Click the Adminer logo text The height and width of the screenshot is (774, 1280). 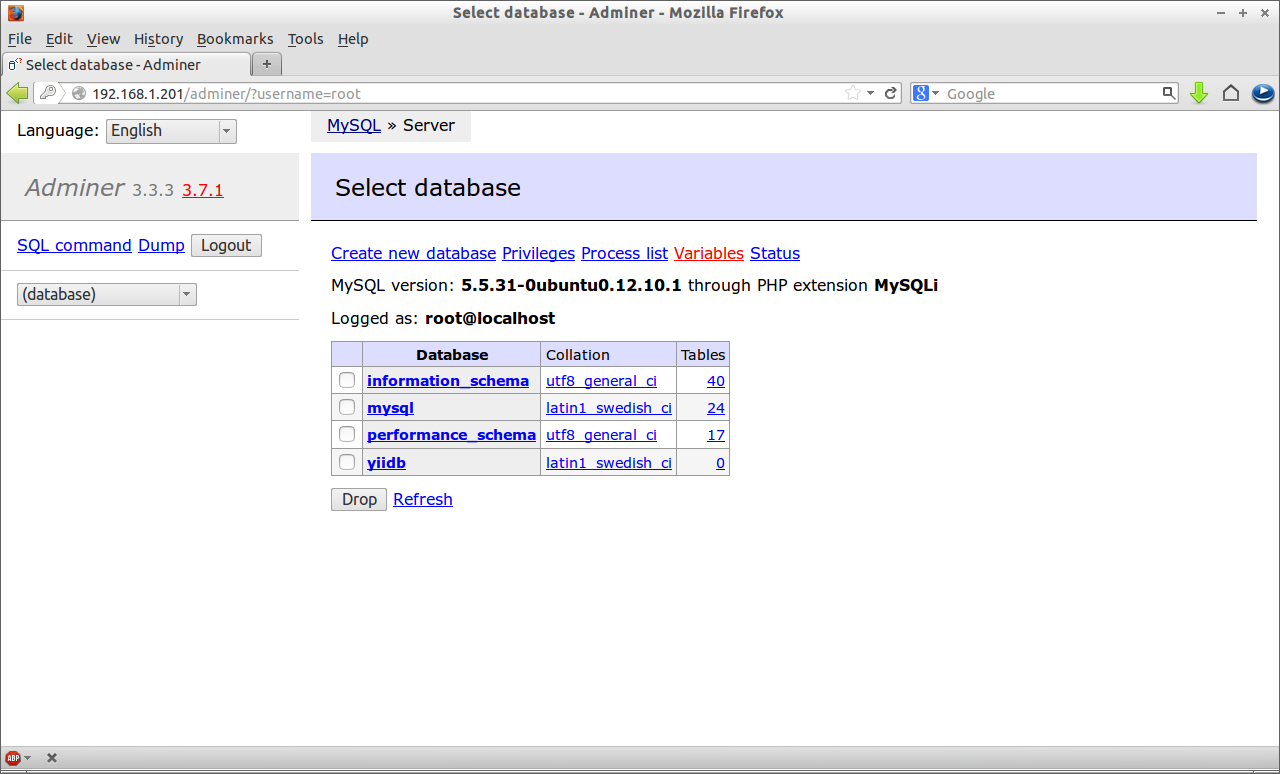[x=75, y=187]
